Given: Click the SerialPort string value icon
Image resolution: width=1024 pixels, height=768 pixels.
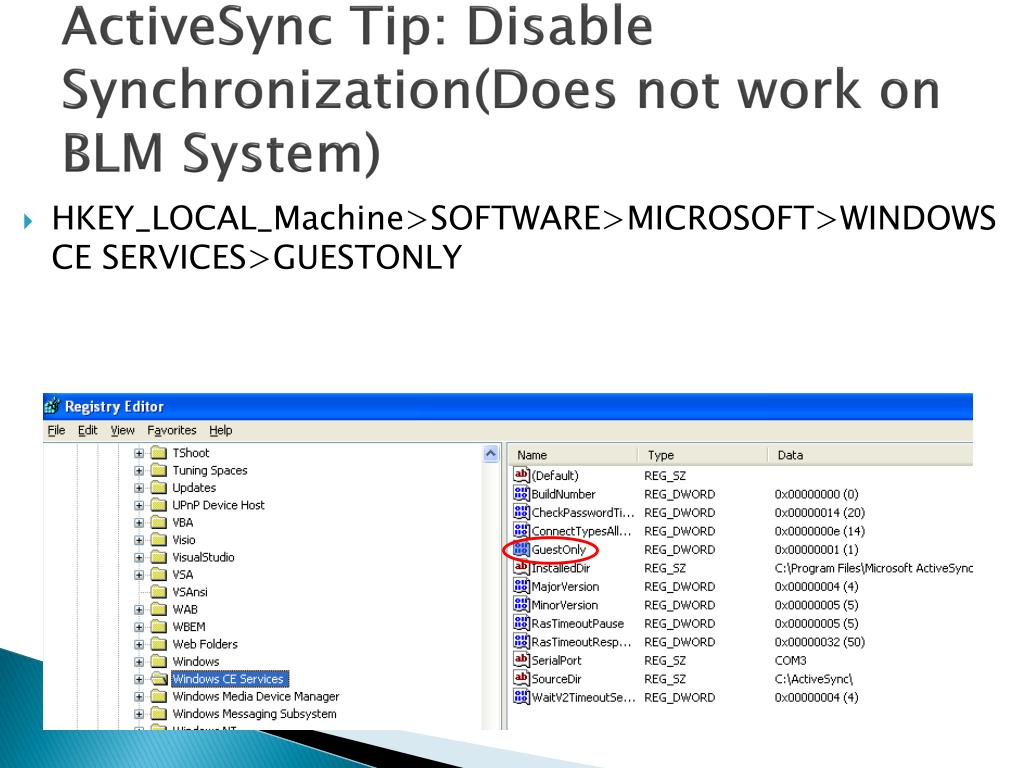Looking at the screenshot, I should [521, 660].
